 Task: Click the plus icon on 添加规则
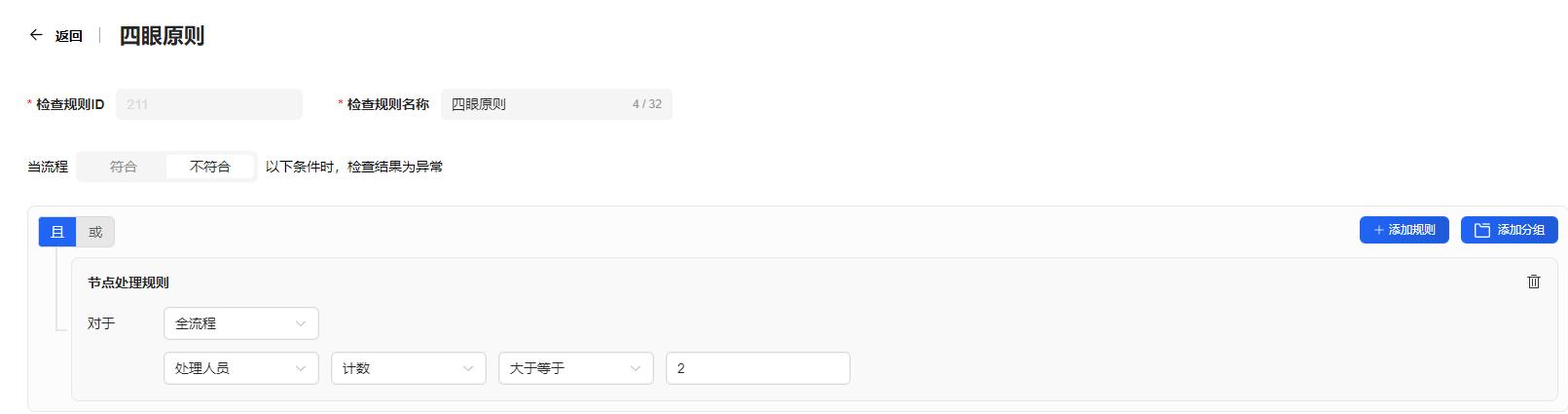[1378, 230]
